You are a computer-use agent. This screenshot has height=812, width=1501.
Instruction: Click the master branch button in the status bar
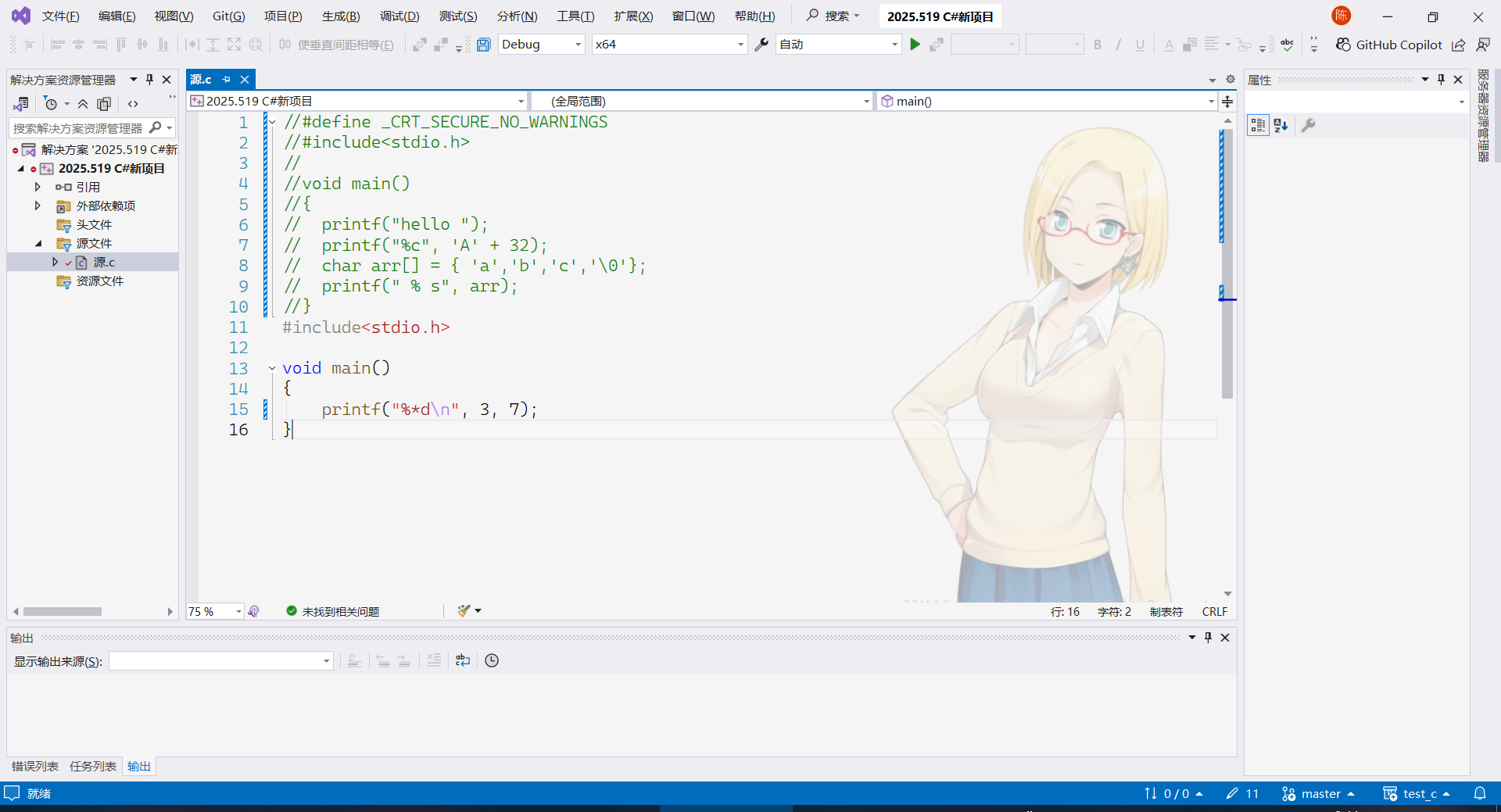tap(1318, 793)
